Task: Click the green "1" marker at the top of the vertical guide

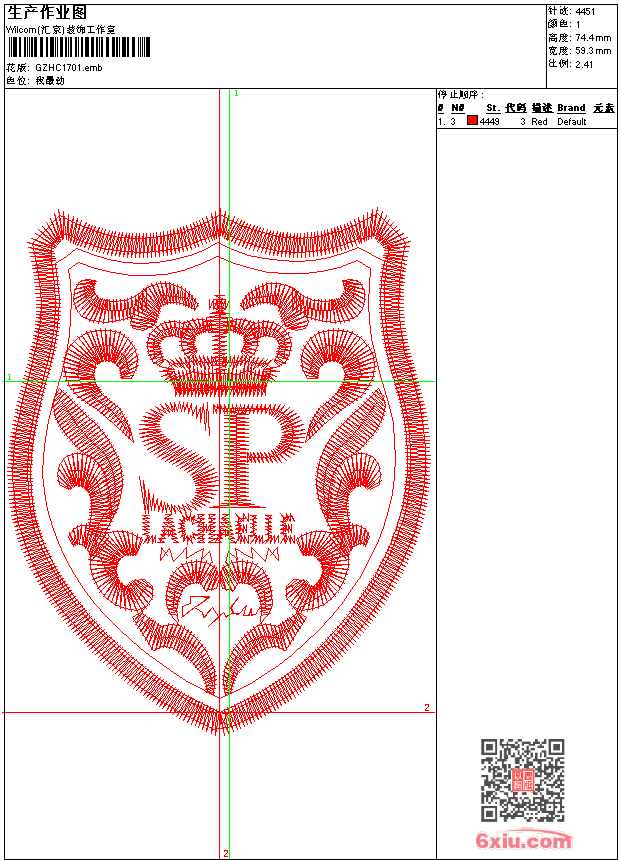Action: [236, 94]
